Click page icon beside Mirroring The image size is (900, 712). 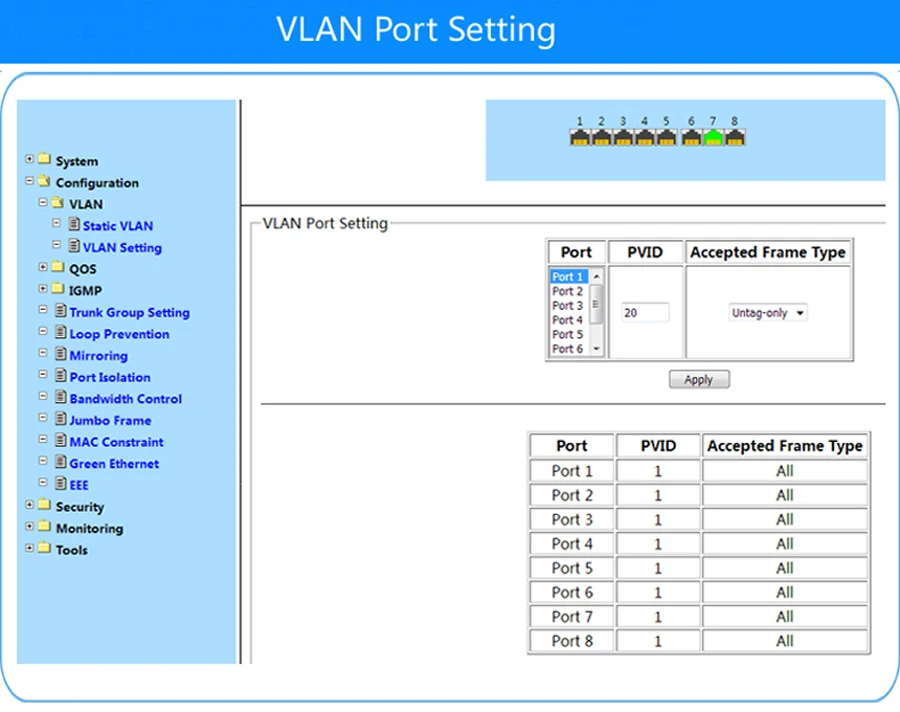click(61, 353)
